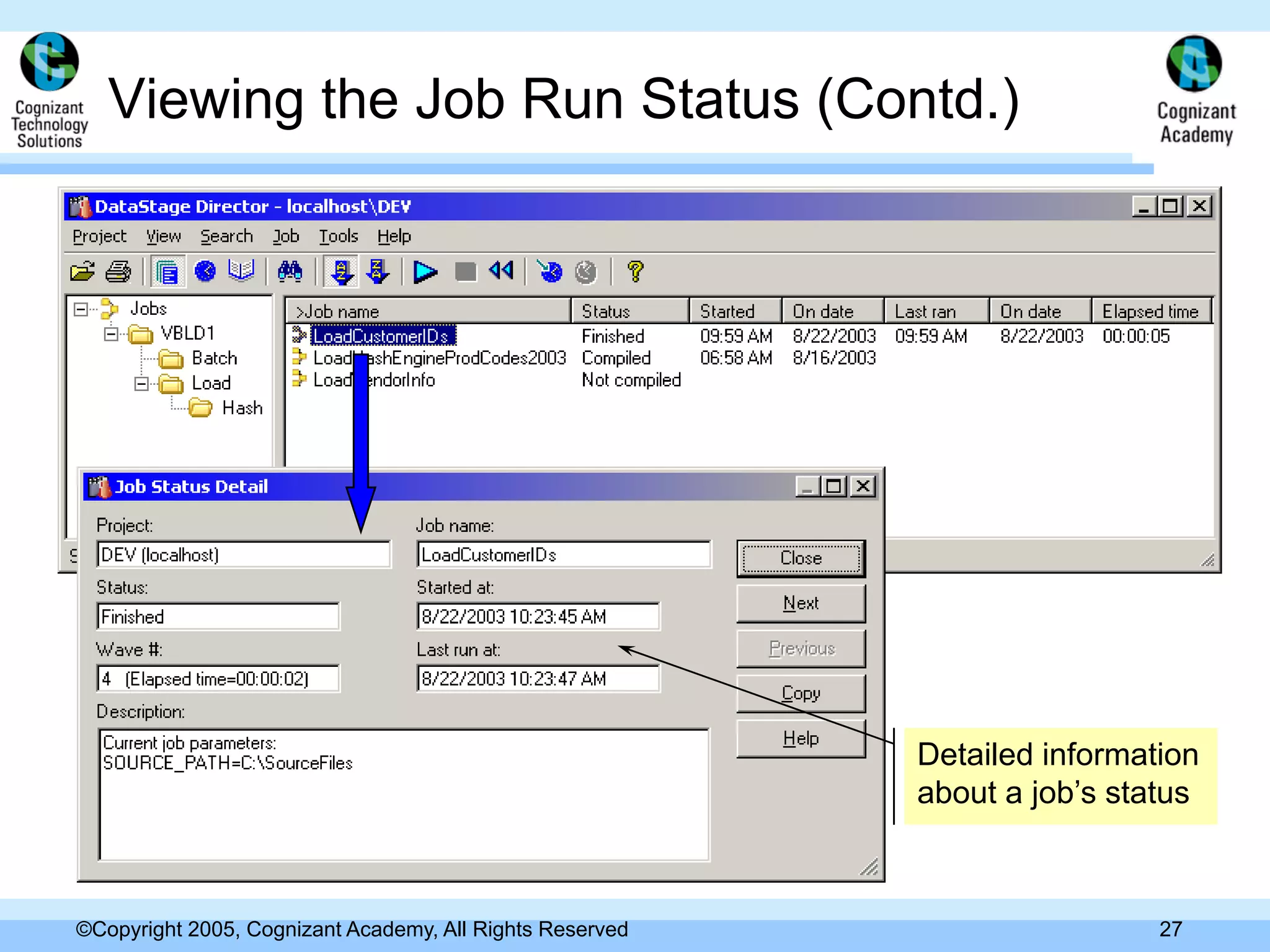Image resolution: width=1270 pixels, height=952 pixels.
Task: Click the Copy button
Action: (801, 693)
